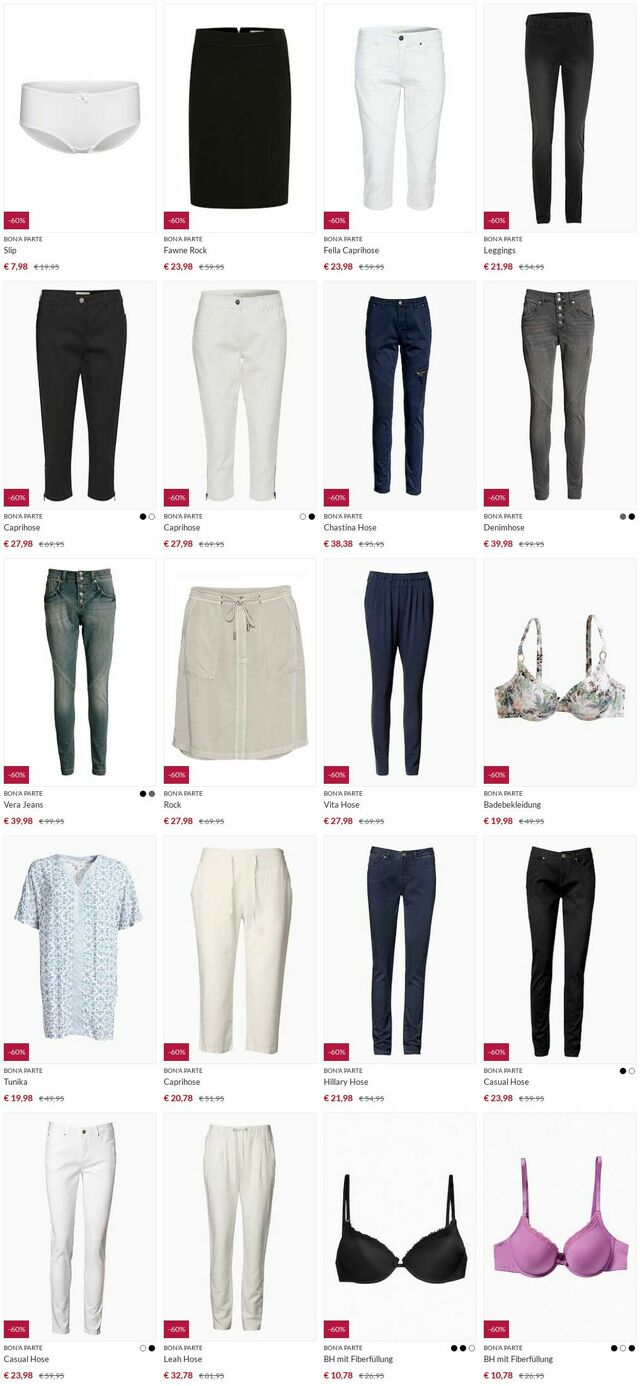Image resolution: width=640 pixels, height=1386 pixels.
Task: Select the white swatch on the black Caprihose
Action: pos(152,516)
